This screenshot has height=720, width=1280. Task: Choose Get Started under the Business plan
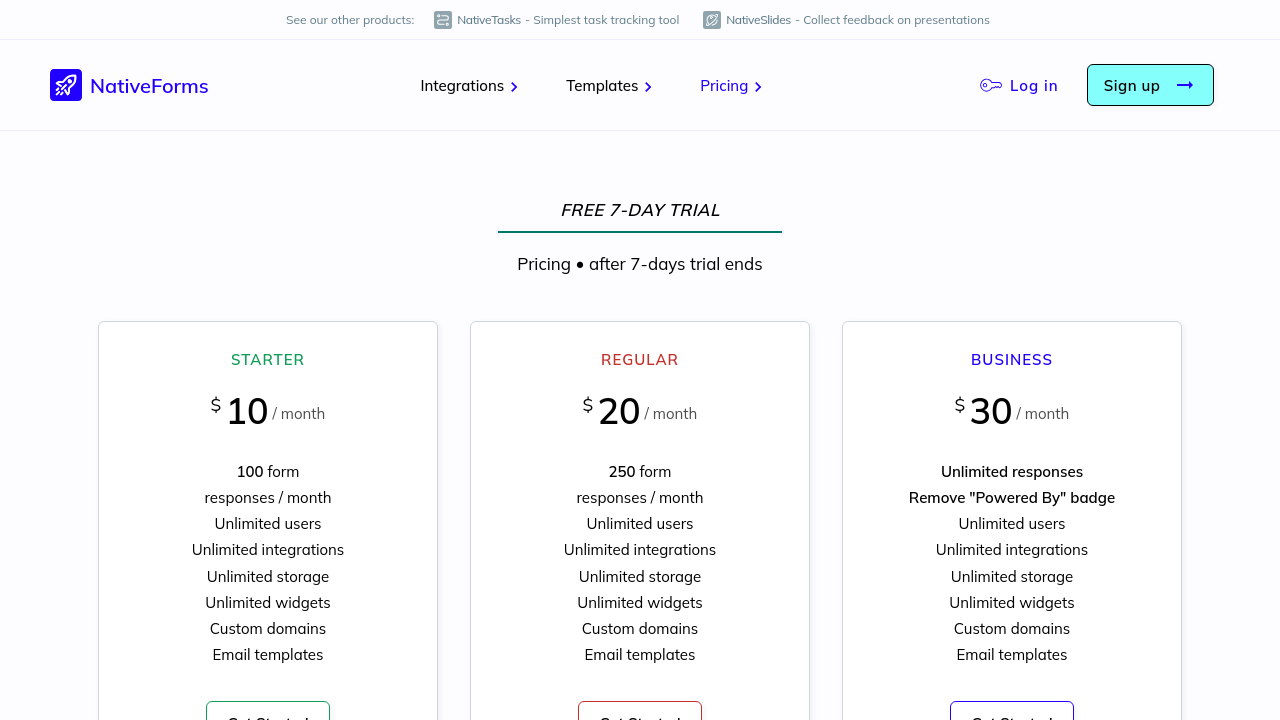1012,712
